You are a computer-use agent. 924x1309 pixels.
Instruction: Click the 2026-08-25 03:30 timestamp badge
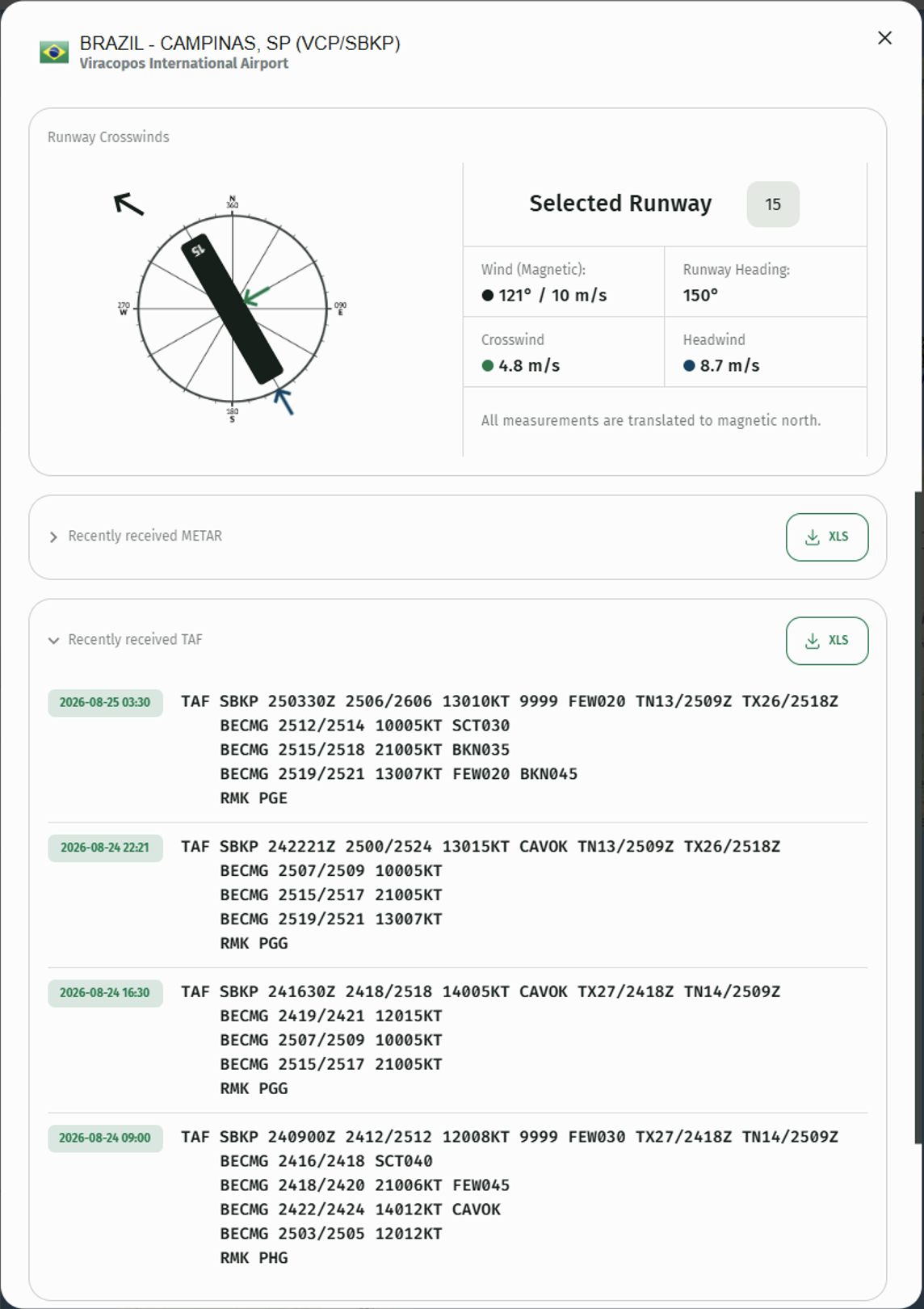(105, 702)
